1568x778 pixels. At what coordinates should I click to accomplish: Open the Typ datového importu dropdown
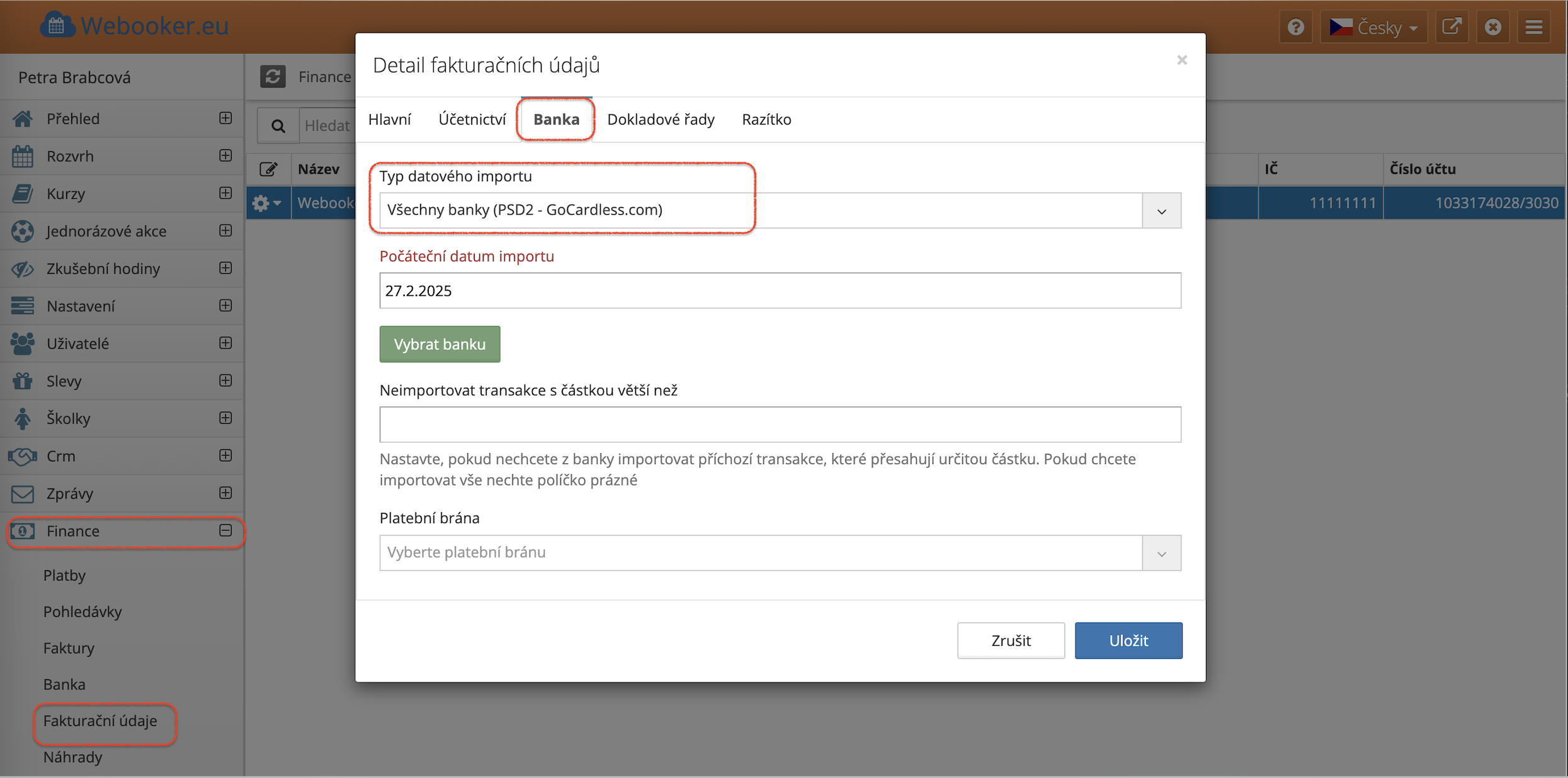tap(1161, 210)
